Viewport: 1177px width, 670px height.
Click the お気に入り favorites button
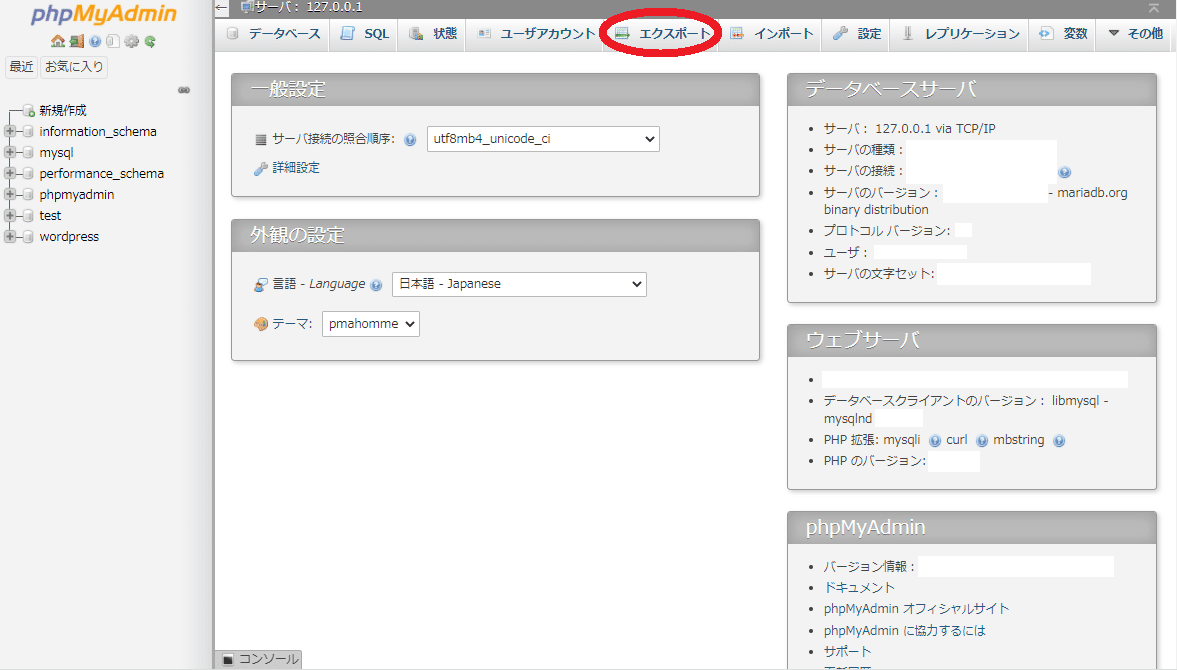tap(74, 67)
